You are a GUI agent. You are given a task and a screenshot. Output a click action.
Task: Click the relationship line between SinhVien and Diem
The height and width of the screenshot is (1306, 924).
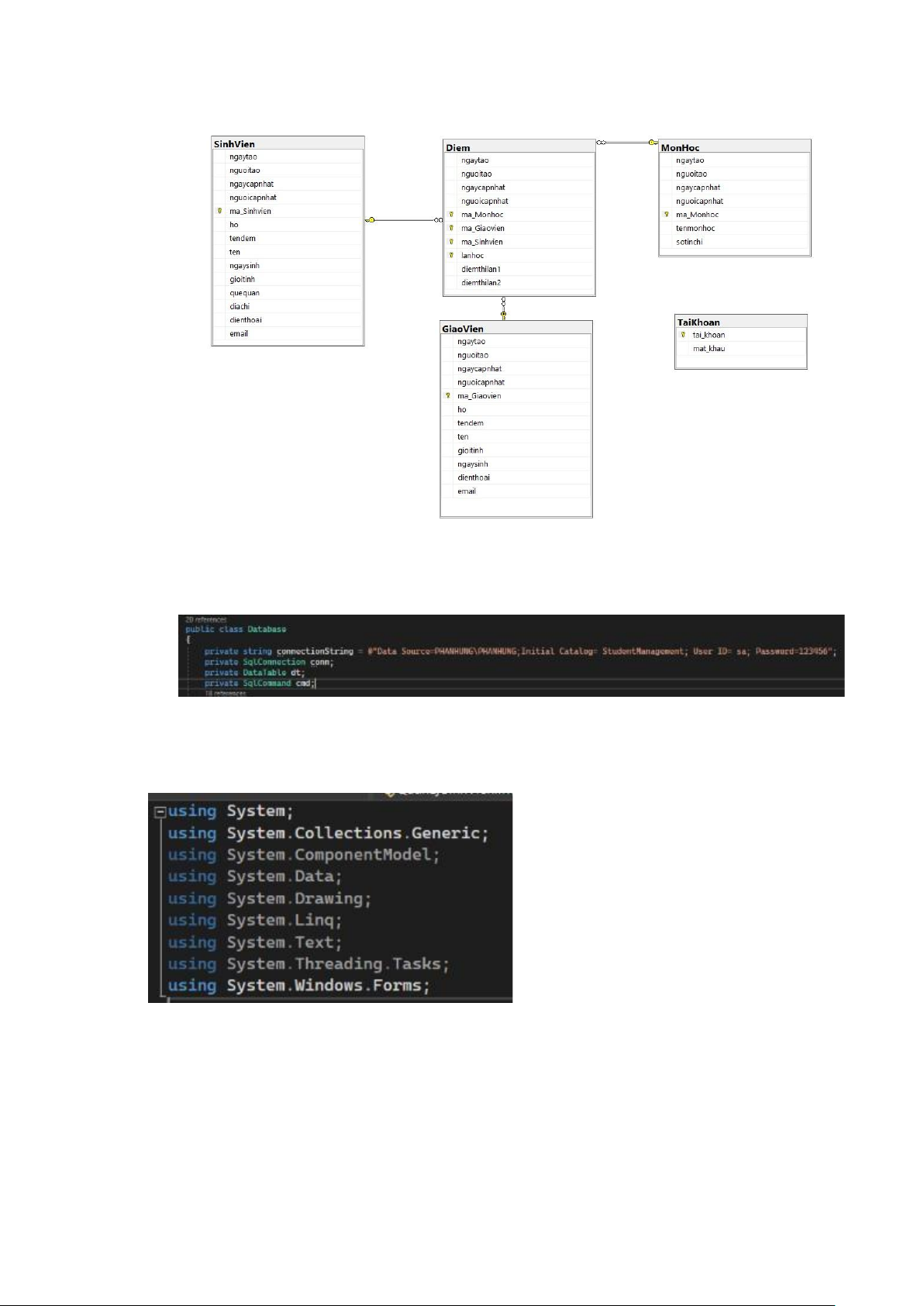[x=403, y=220]
